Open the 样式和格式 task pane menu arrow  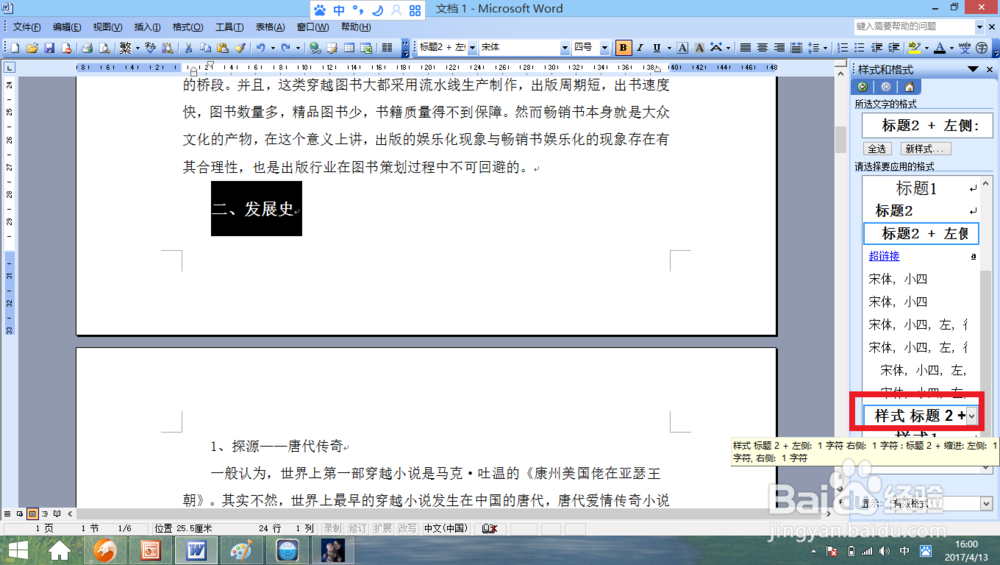(x=973, y=69)
